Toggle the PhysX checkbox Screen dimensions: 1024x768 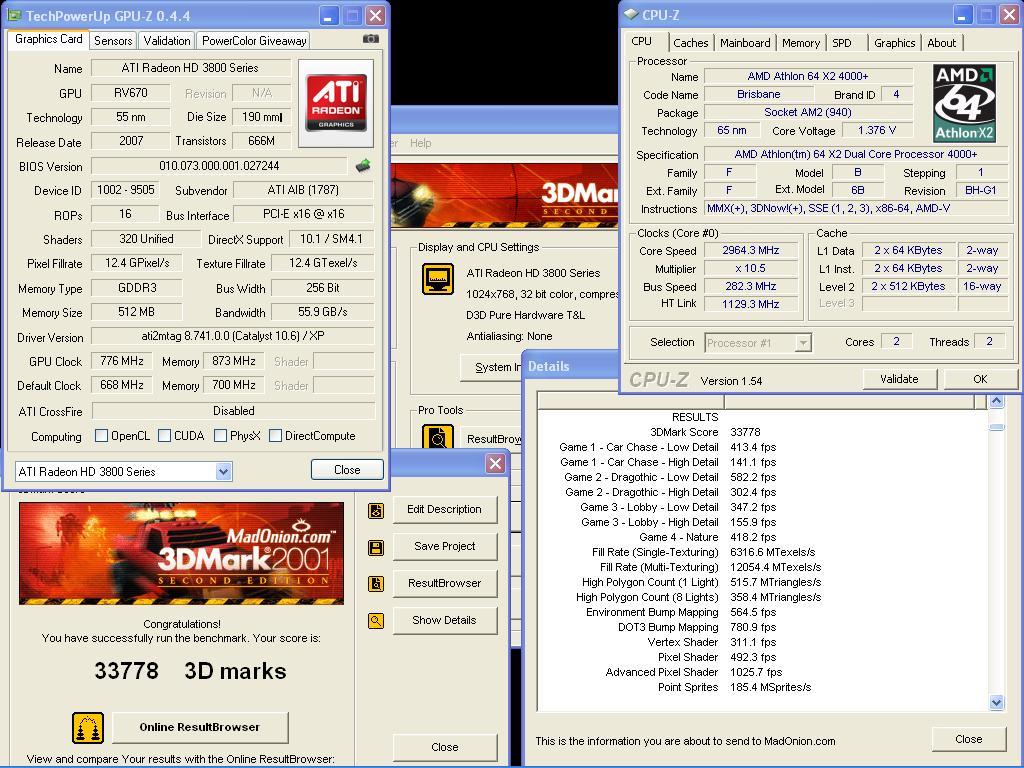tap(221, 436)
